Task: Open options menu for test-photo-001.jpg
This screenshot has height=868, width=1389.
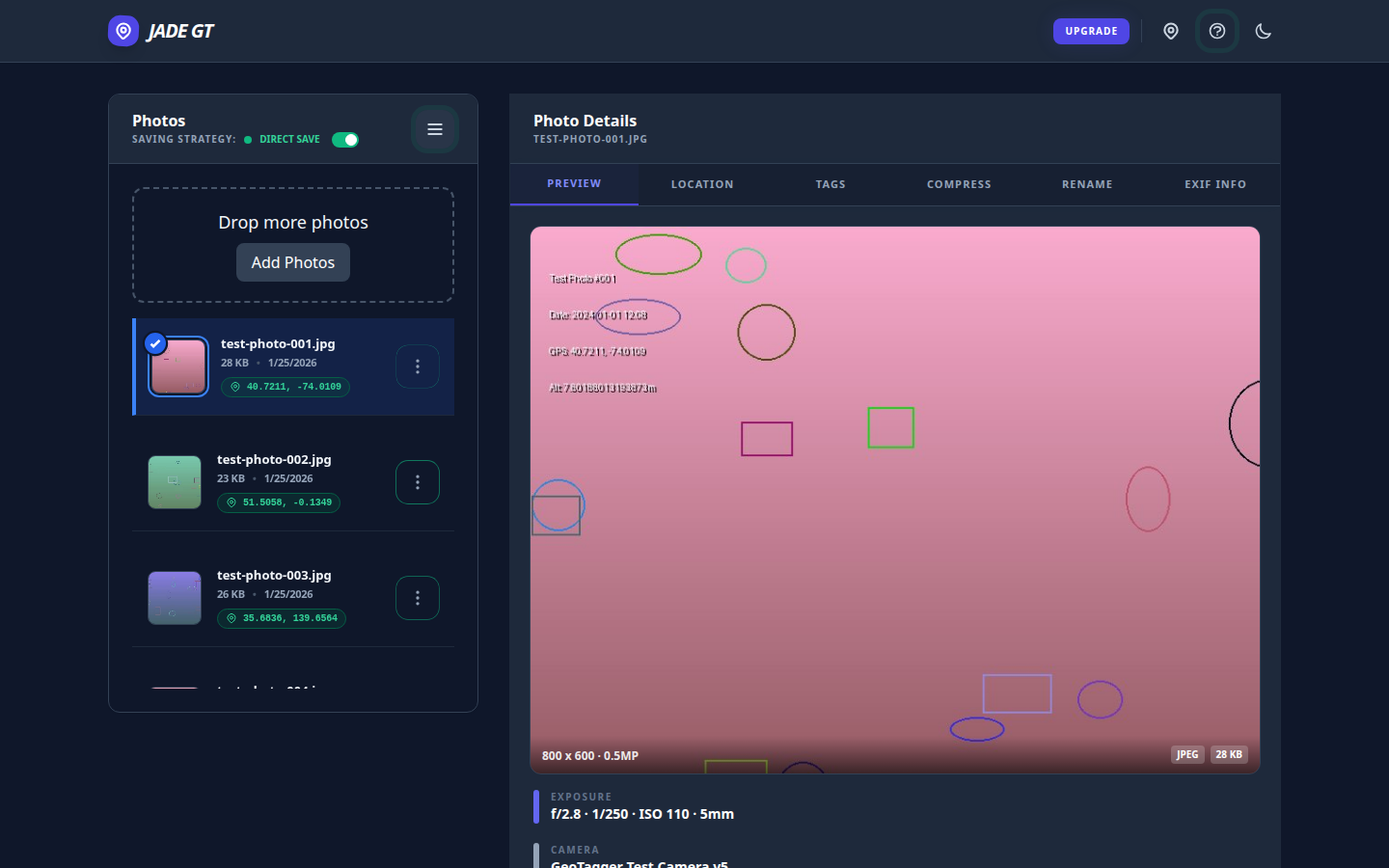Action: pyautogui.click(x=418, y=366)
